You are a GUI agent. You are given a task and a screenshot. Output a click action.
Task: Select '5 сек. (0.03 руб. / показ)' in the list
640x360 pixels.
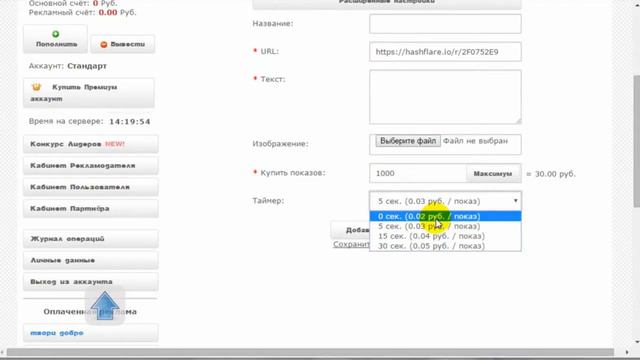[x=445, y=226]
